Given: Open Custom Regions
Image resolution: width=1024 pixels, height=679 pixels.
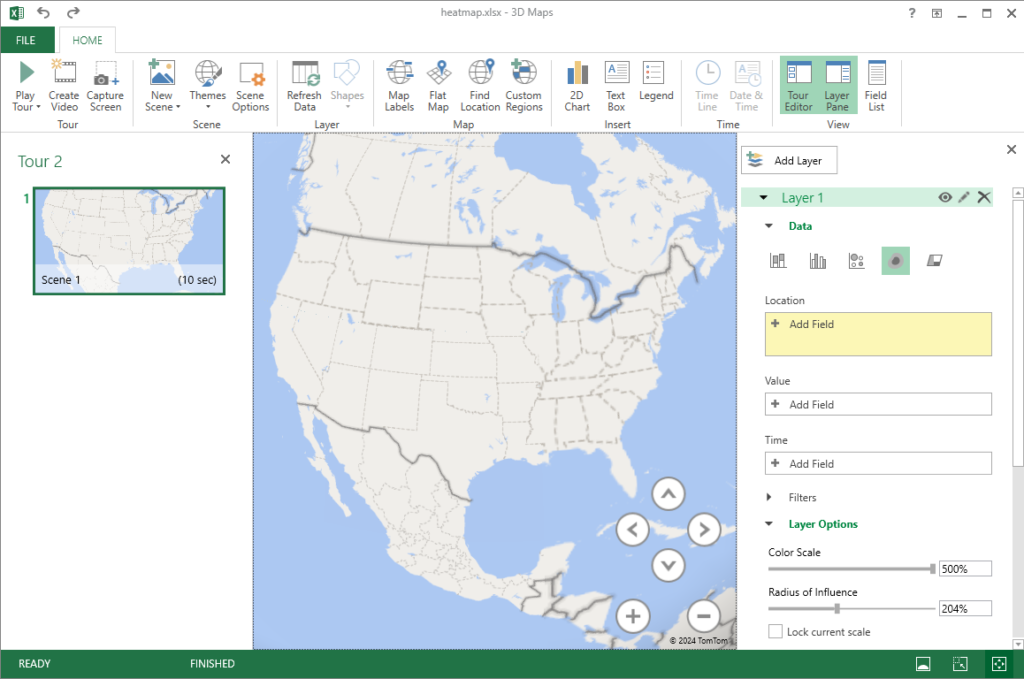Looking at the screenshot, I should coord(524,86).
